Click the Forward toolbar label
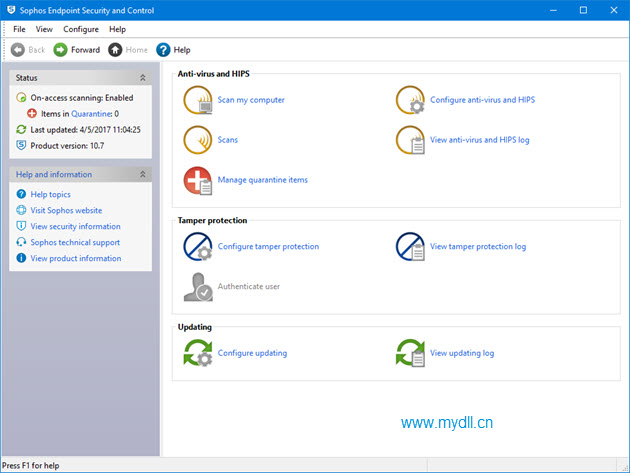This screenshot has height=473, width=630. pos(86,50)
